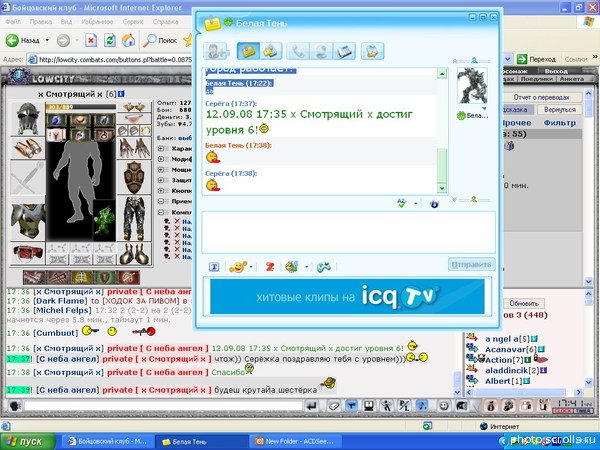
Task: Click the send file icon in ICQ
Action: [372, 51]
